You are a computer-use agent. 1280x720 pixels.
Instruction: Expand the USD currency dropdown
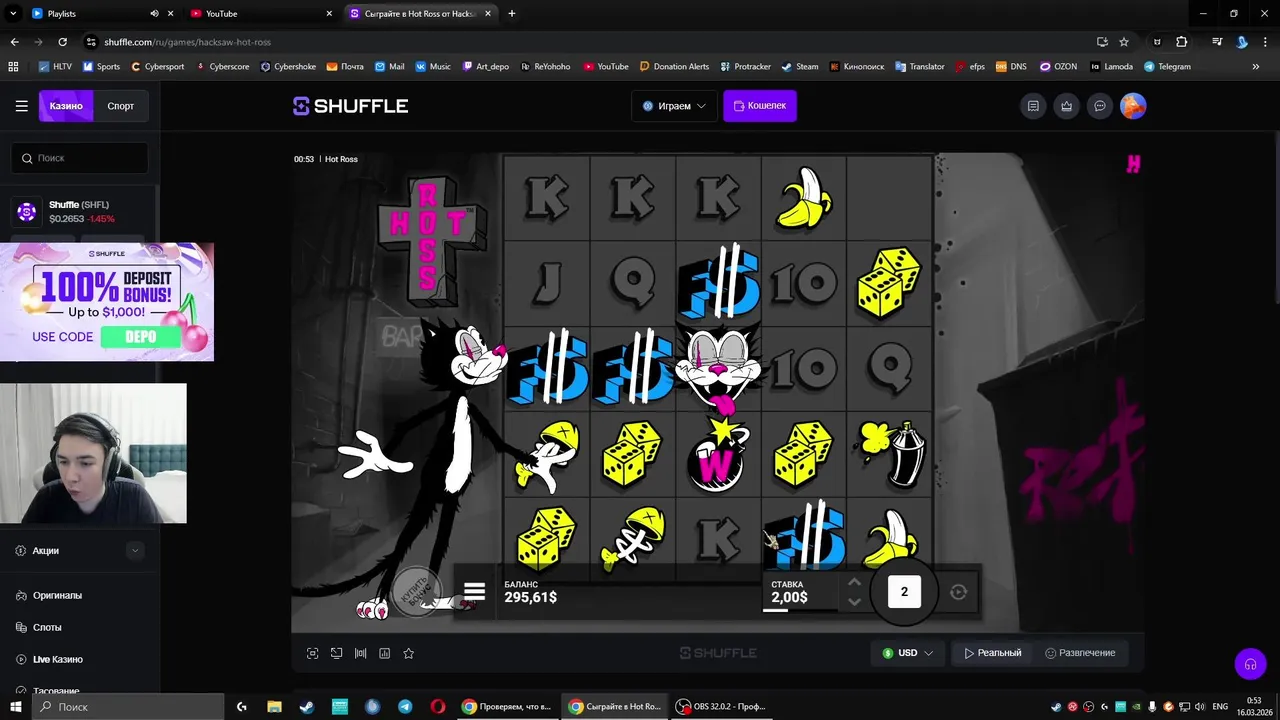click(x=907, y=653)
